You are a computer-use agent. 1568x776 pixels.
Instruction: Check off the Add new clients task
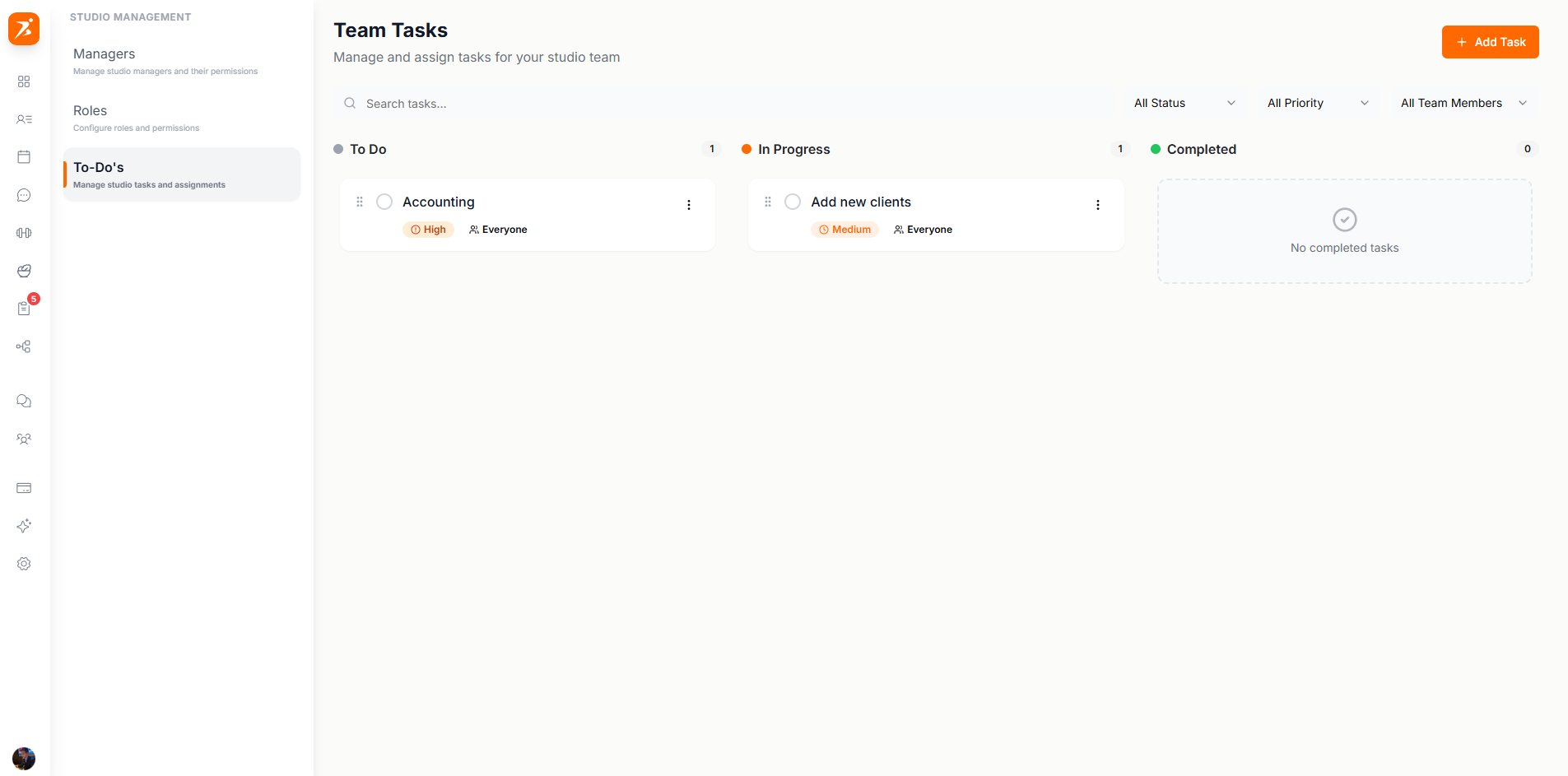click(793, 202)
